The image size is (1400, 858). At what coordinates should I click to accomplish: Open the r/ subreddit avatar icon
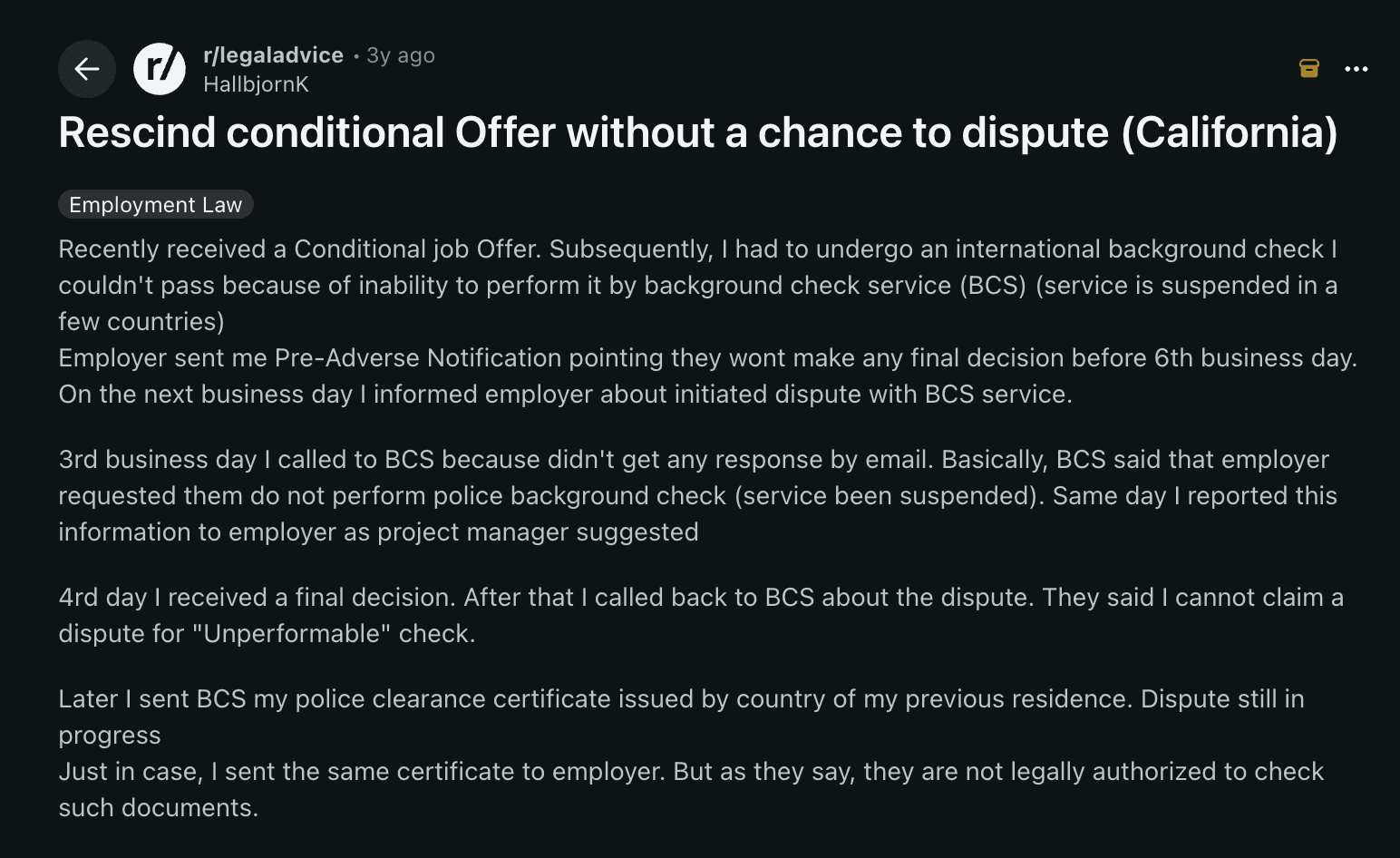click(x=160, y=69)
